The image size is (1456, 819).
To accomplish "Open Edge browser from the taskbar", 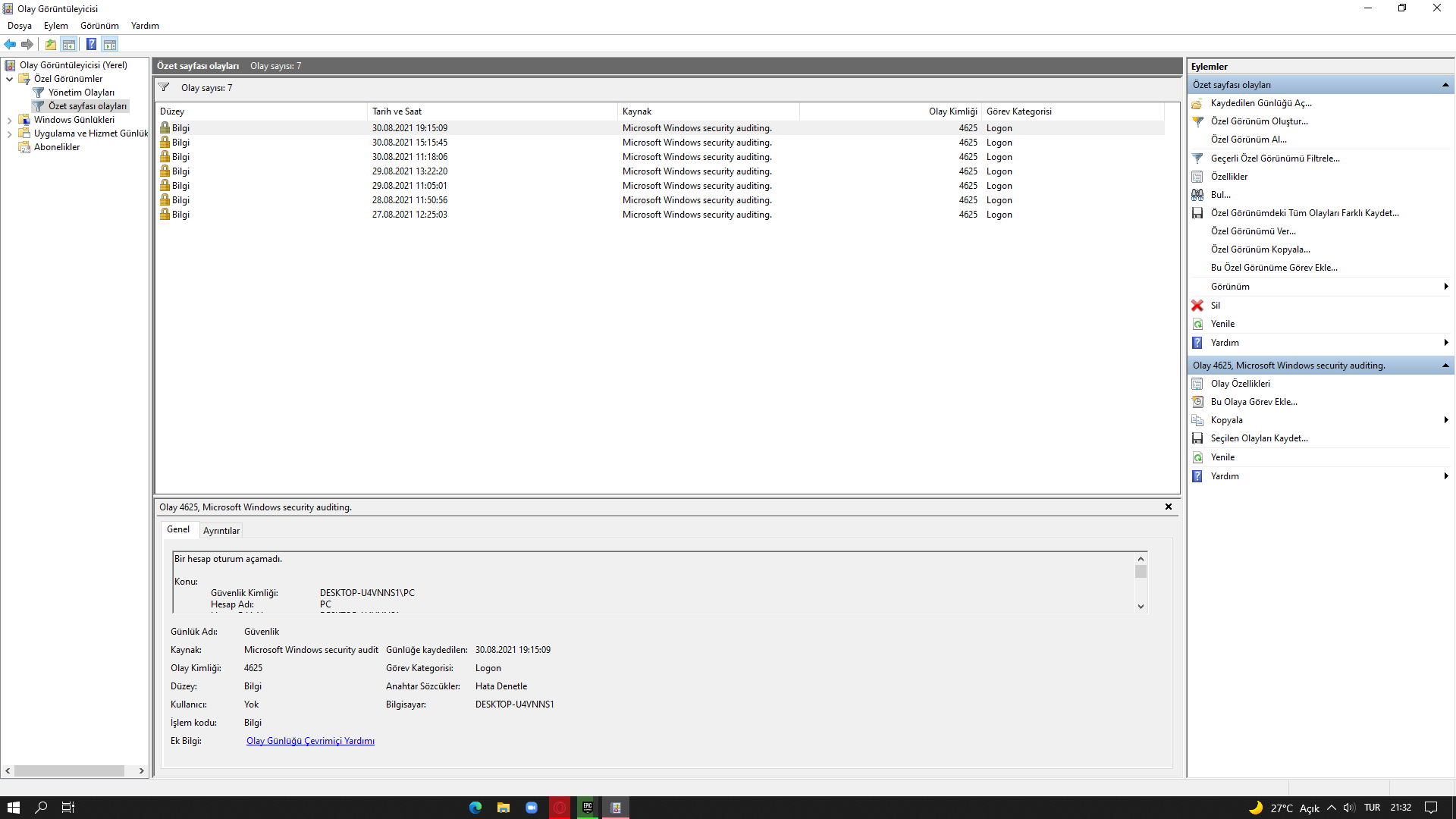I will (x=475, y=808).
